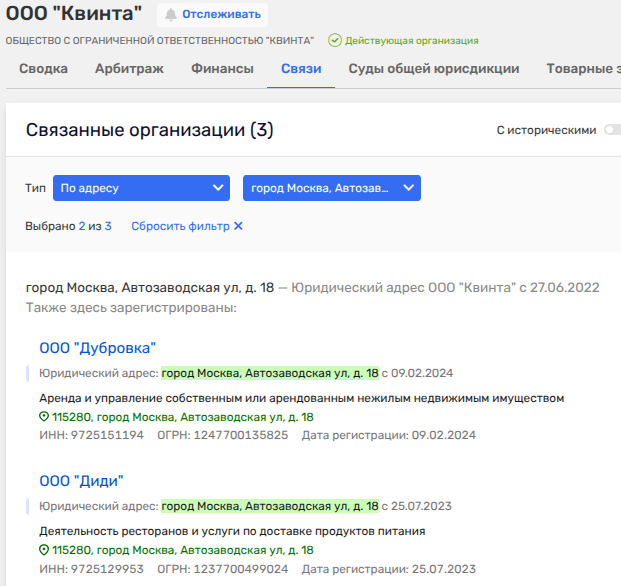
Task: Click the X icon next to Сбросить фильтр
Action: (238, 226)
